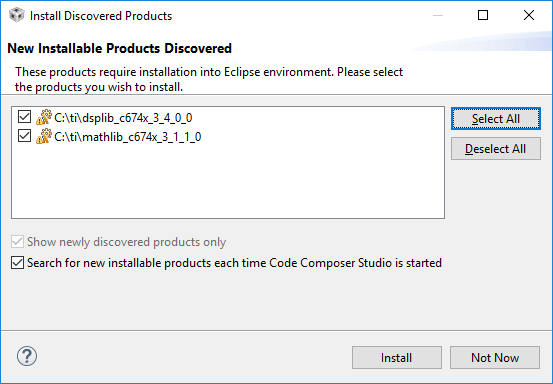553x384 pixels.
Task: Close the Install Discovered Products dialog
Action: 529,15
